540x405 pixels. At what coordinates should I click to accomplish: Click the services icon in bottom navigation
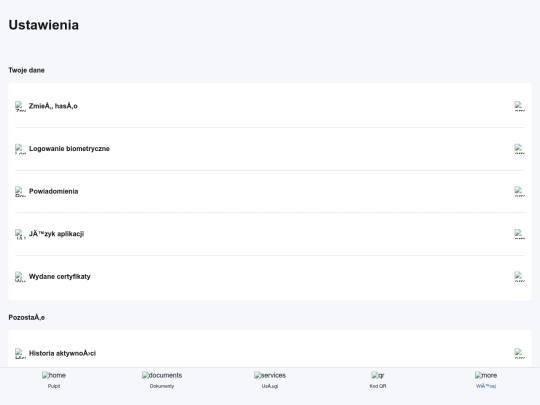(x=270, y=375)
